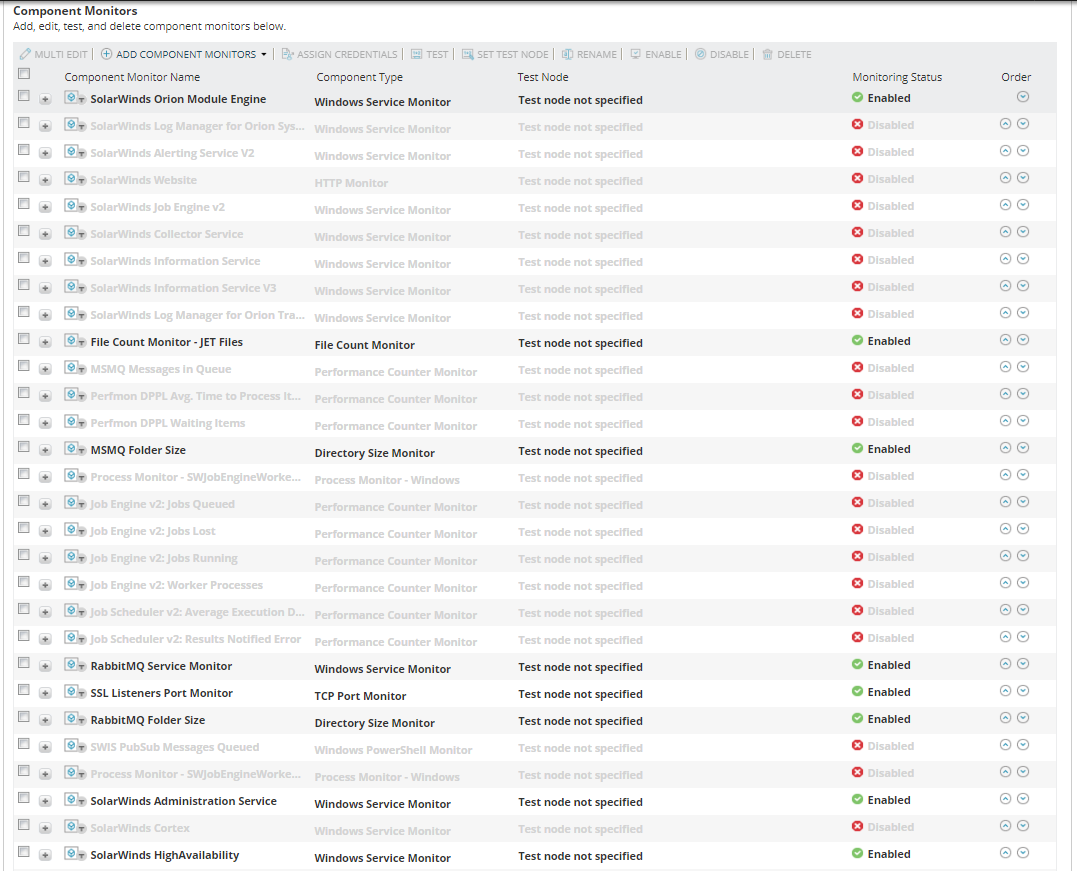Click the Monitoring Status column header
Screen dimensions: 1077x871
(897, 77)
